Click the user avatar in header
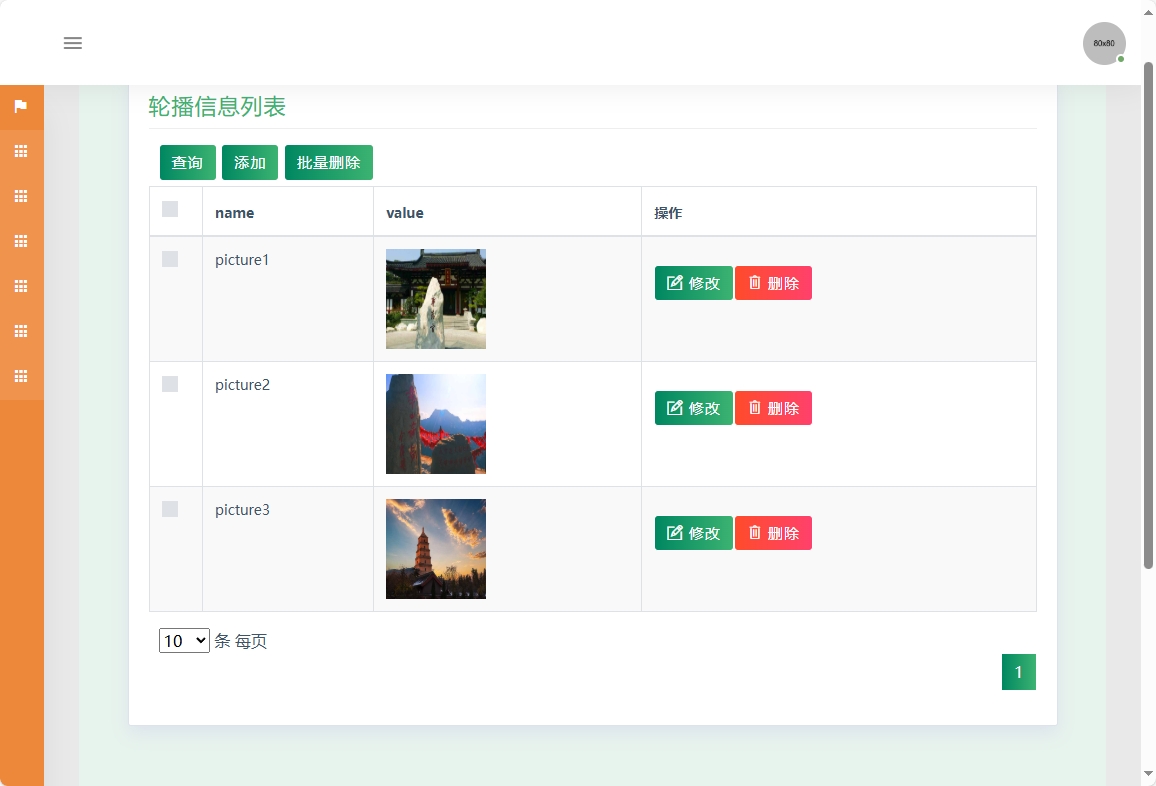This screenshot has height=786, width=1156. tap(1104, 44)
